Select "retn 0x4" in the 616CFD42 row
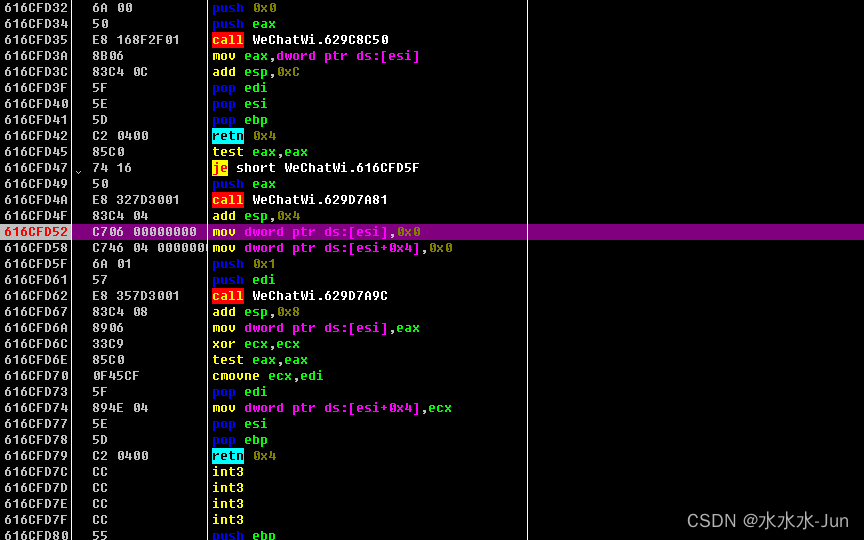The width and height of the screenshot is (864, 540). tap(244, 136)
